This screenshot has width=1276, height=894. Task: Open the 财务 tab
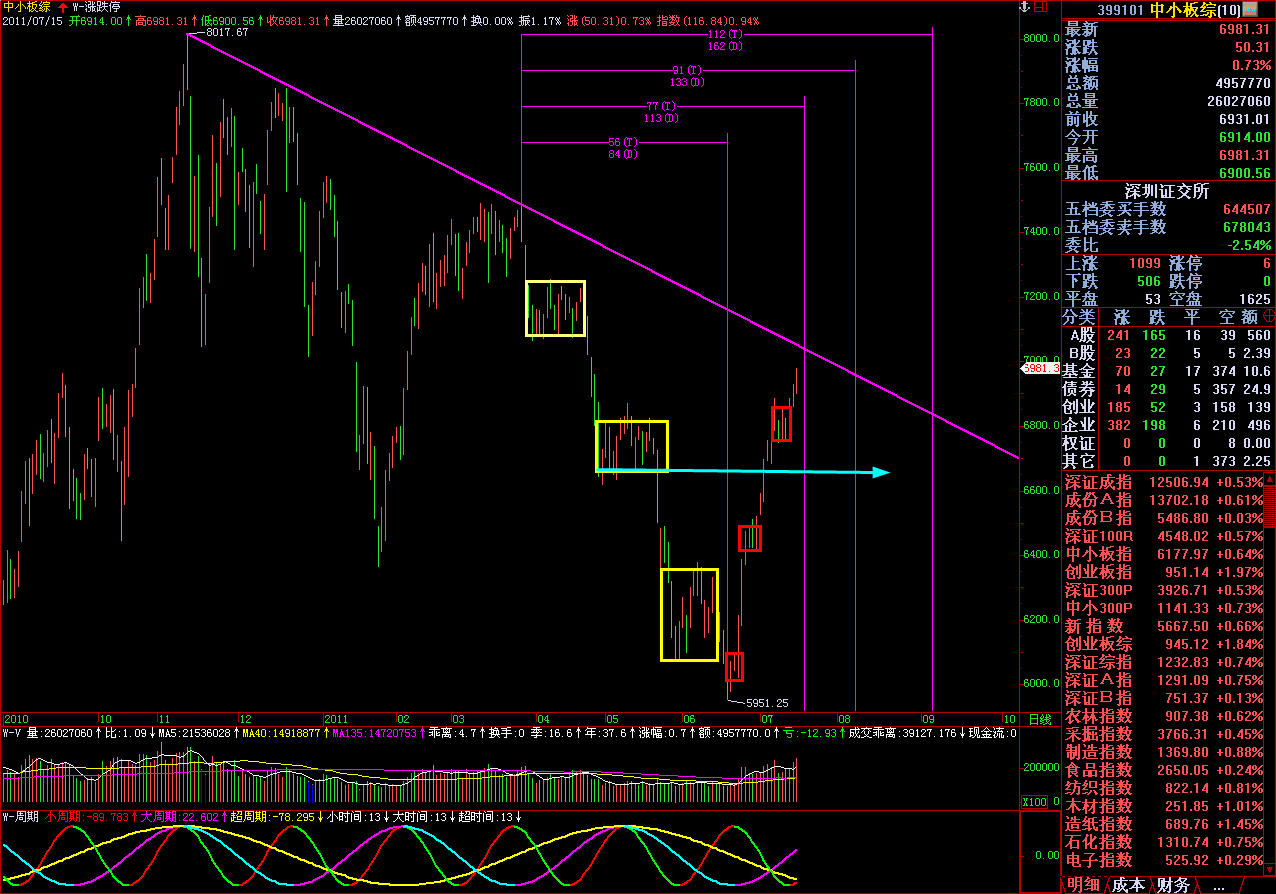point(1173,885)
